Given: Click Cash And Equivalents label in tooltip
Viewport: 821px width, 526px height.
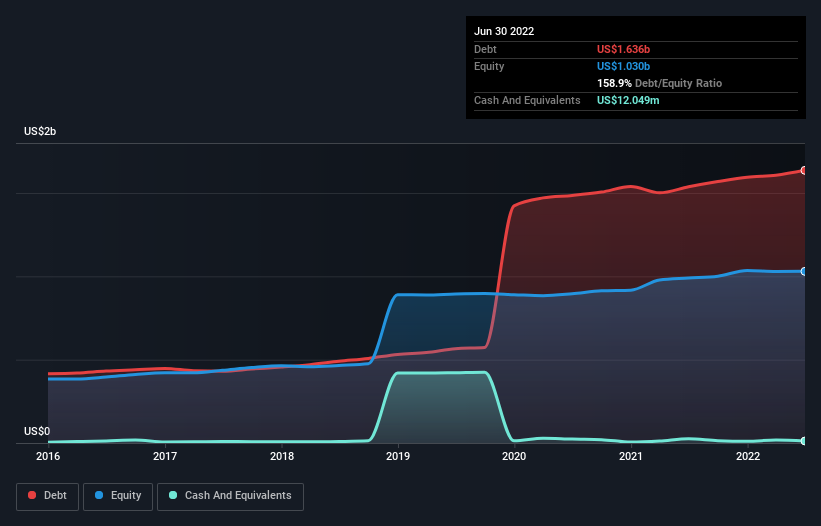Looking at the screenshot, I should point(527,100).
